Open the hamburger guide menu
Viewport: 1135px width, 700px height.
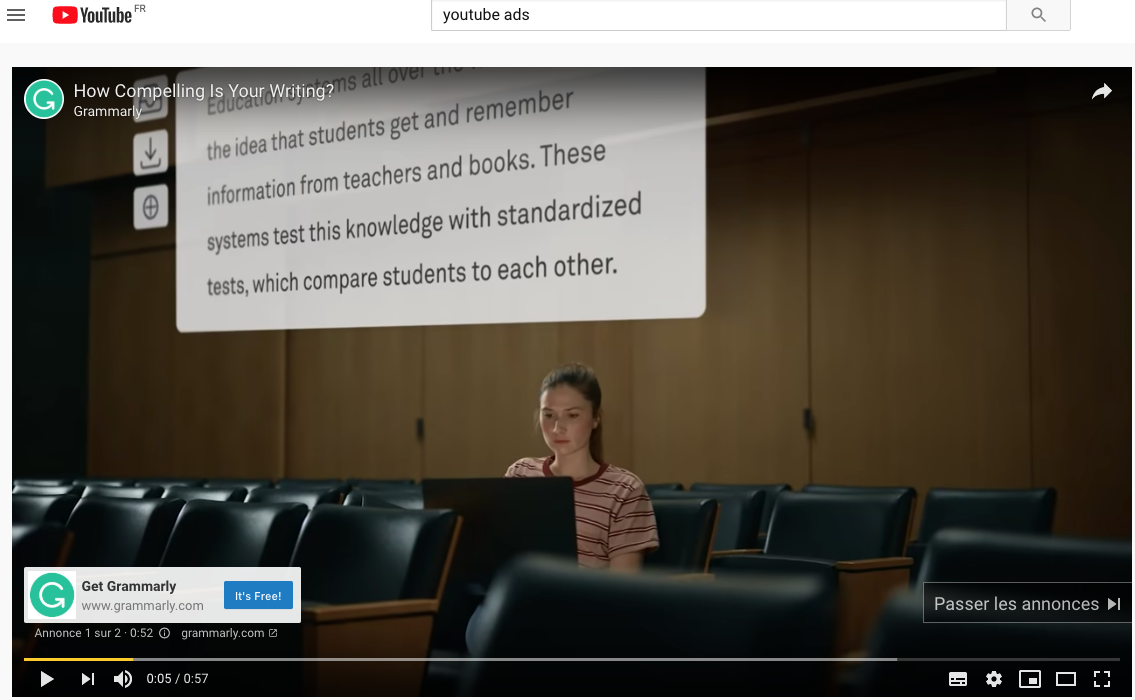(16, 15)
